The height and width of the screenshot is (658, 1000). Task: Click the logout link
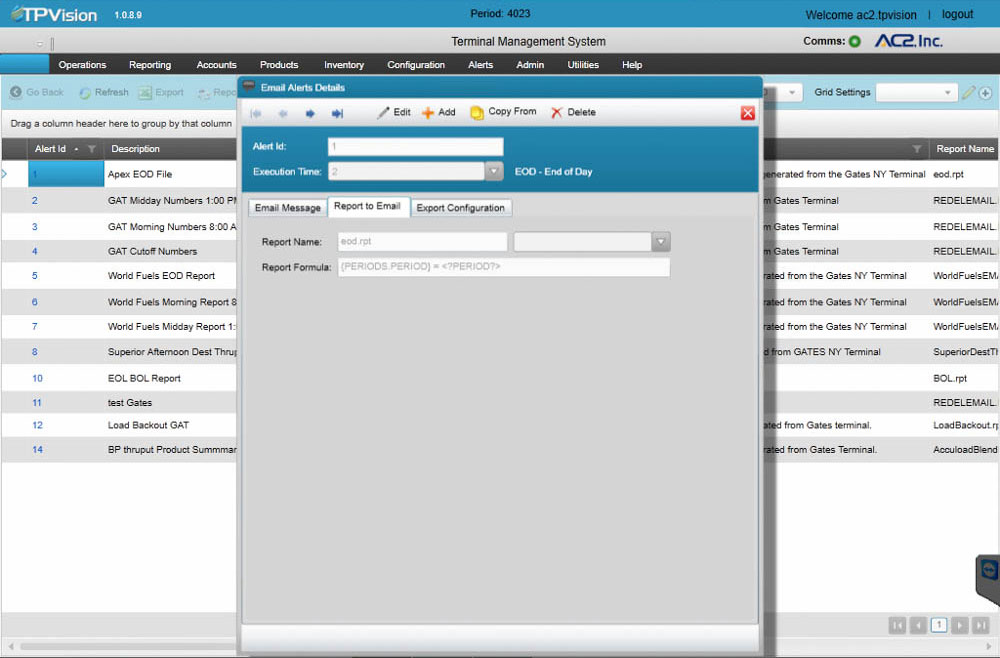(x=957, y=14)
